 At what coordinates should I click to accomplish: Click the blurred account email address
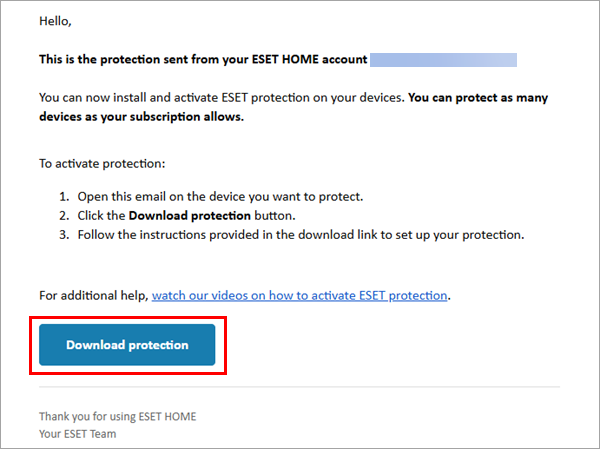443,60
